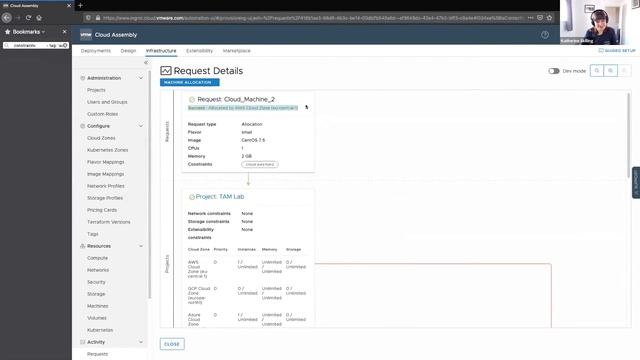The image size is (640, 360).
Task: Open Networks under Resources
Action: click(x=98, y=270)
